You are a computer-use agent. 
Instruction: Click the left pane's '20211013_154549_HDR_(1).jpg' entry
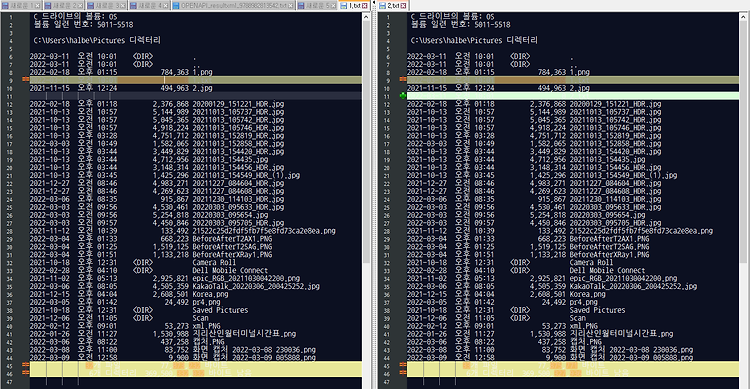246,175
